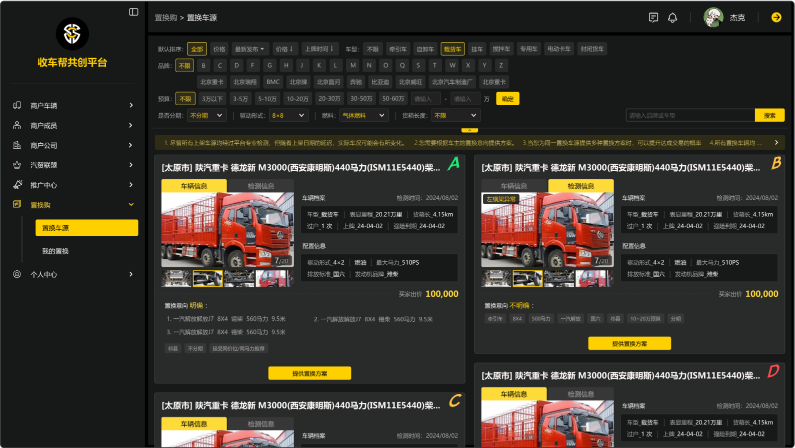Click the 个人中心 profile icon
This screenshot has width=795, height=448.
(x=17, y=274)
